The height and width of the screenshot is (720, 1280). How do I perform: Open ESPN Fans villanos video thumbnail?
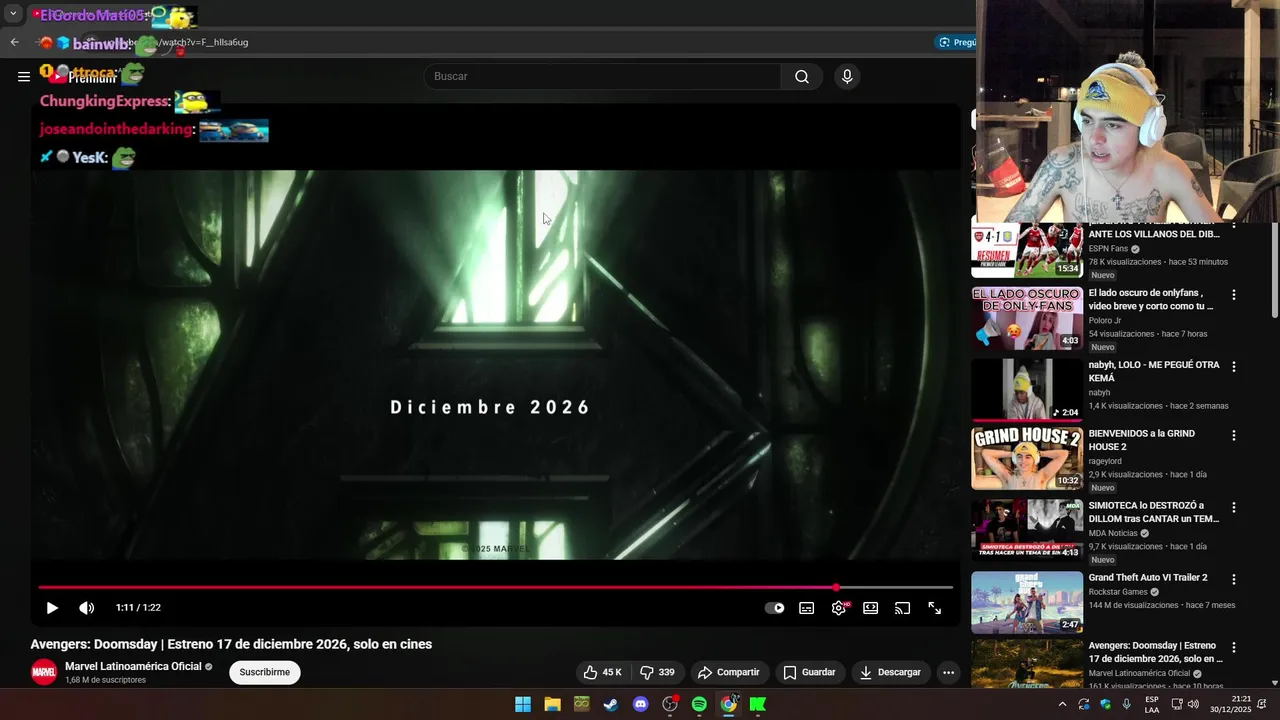click(x=1027, y=249)
